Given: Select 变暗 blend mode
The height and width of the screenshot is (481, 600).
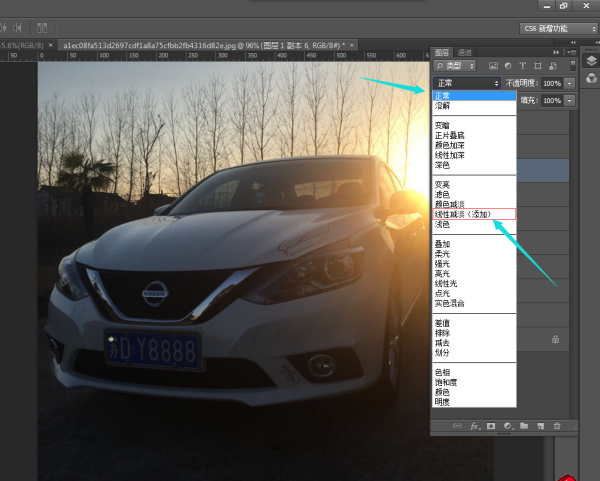Looking at the screenshot, I should point(474,126).
